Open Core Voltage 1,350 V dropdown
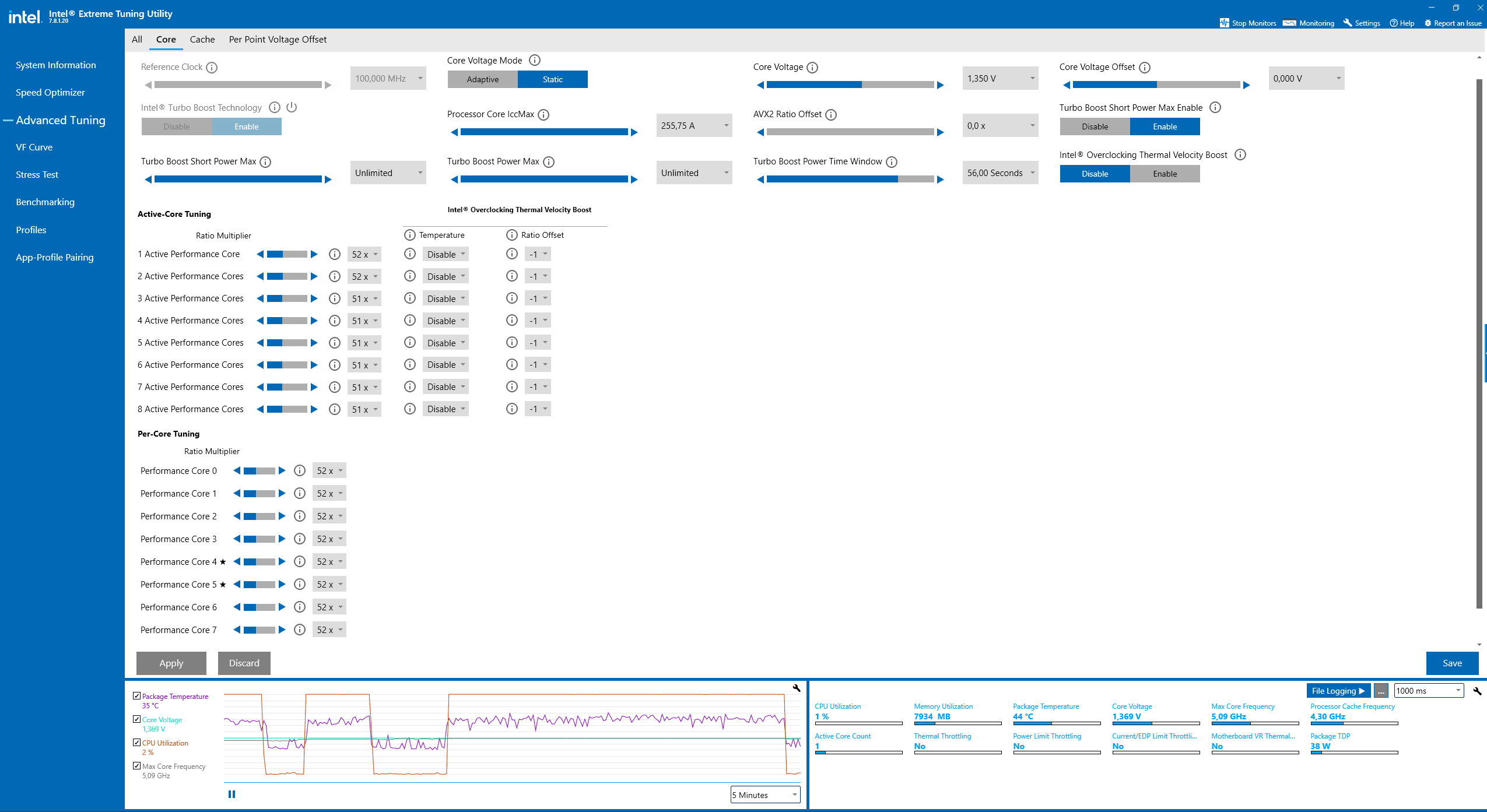 pyautogui.click(x=1001, y=78)
